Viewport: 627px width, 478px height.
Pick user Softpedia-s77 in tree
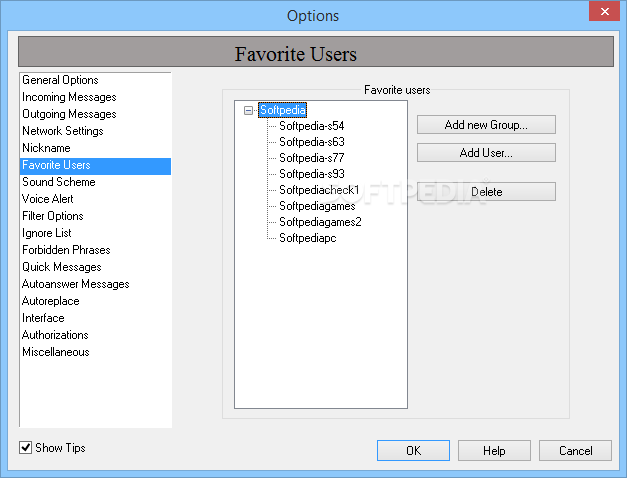pyautogui.click(x=312, y=158)
